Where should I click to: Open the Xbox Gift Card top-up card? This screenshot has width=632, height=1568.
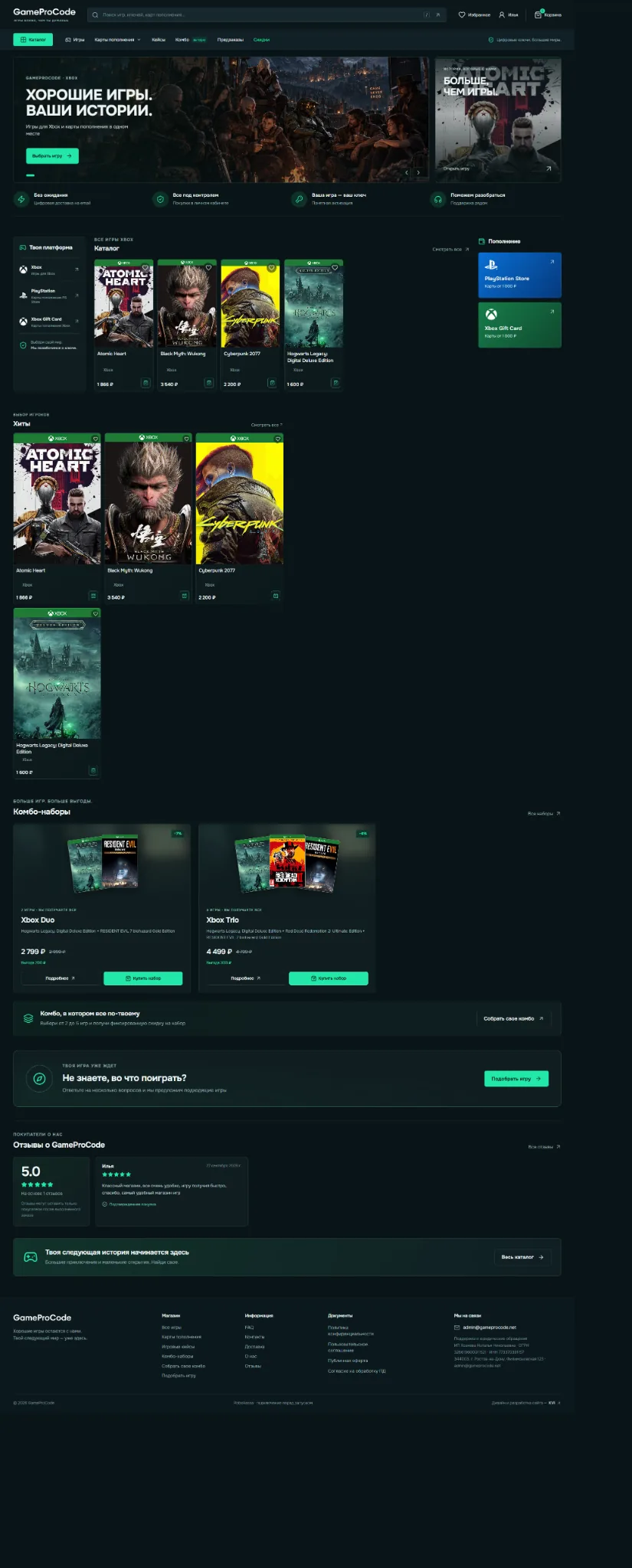click(x=520, y=325)
